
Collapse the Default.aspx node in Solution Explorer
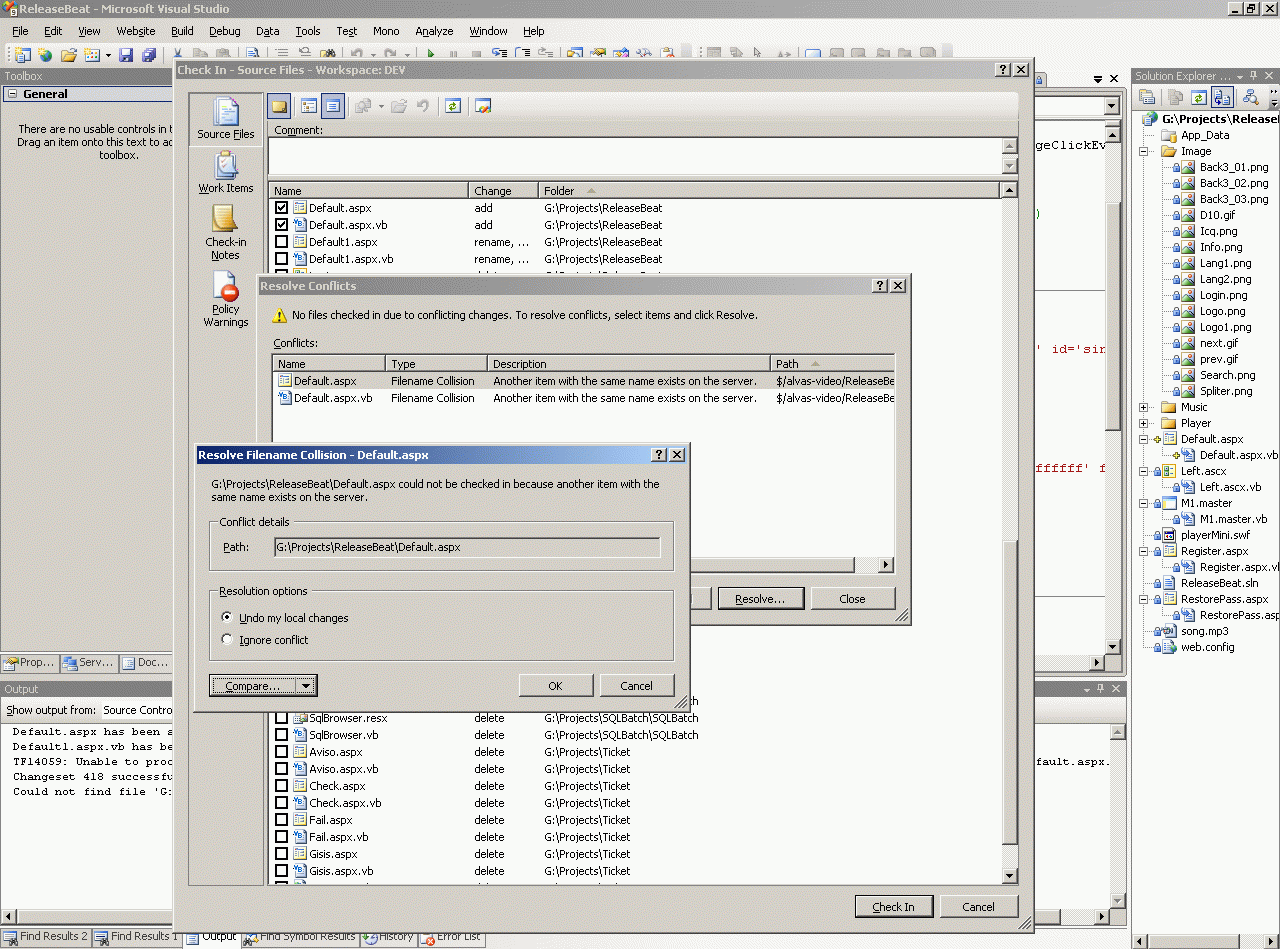pos(1144,439)
